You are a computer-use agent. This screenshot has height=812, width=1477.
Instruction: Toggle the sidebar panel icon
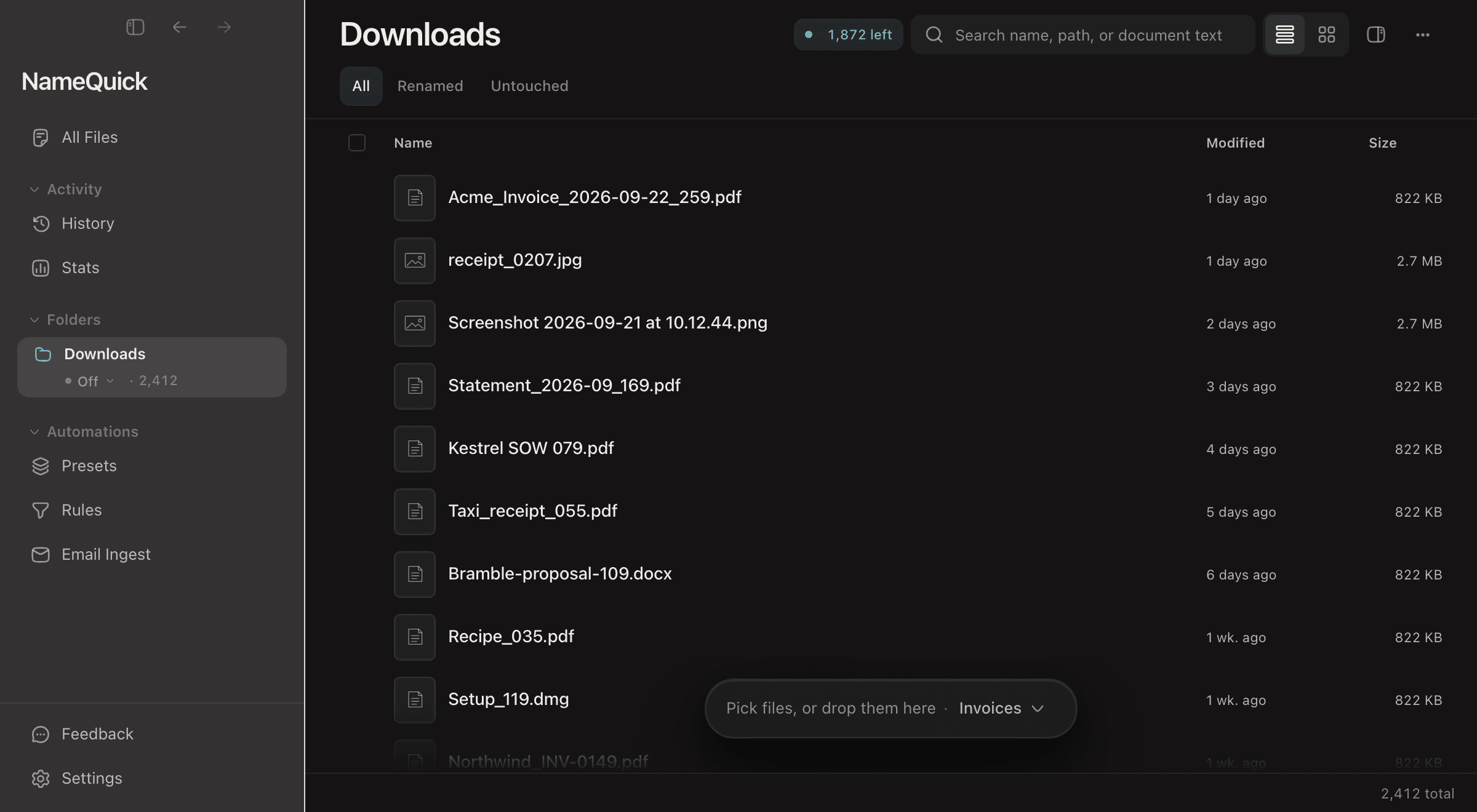[135, 27]
